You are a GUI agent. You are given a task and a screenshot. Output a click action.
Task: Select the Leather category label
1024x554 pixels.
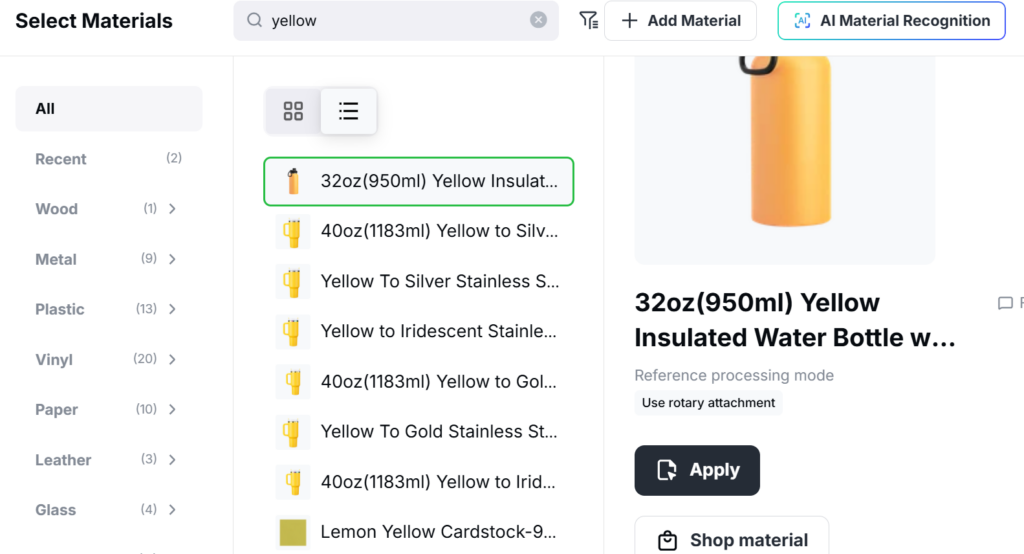click(63, 460)
